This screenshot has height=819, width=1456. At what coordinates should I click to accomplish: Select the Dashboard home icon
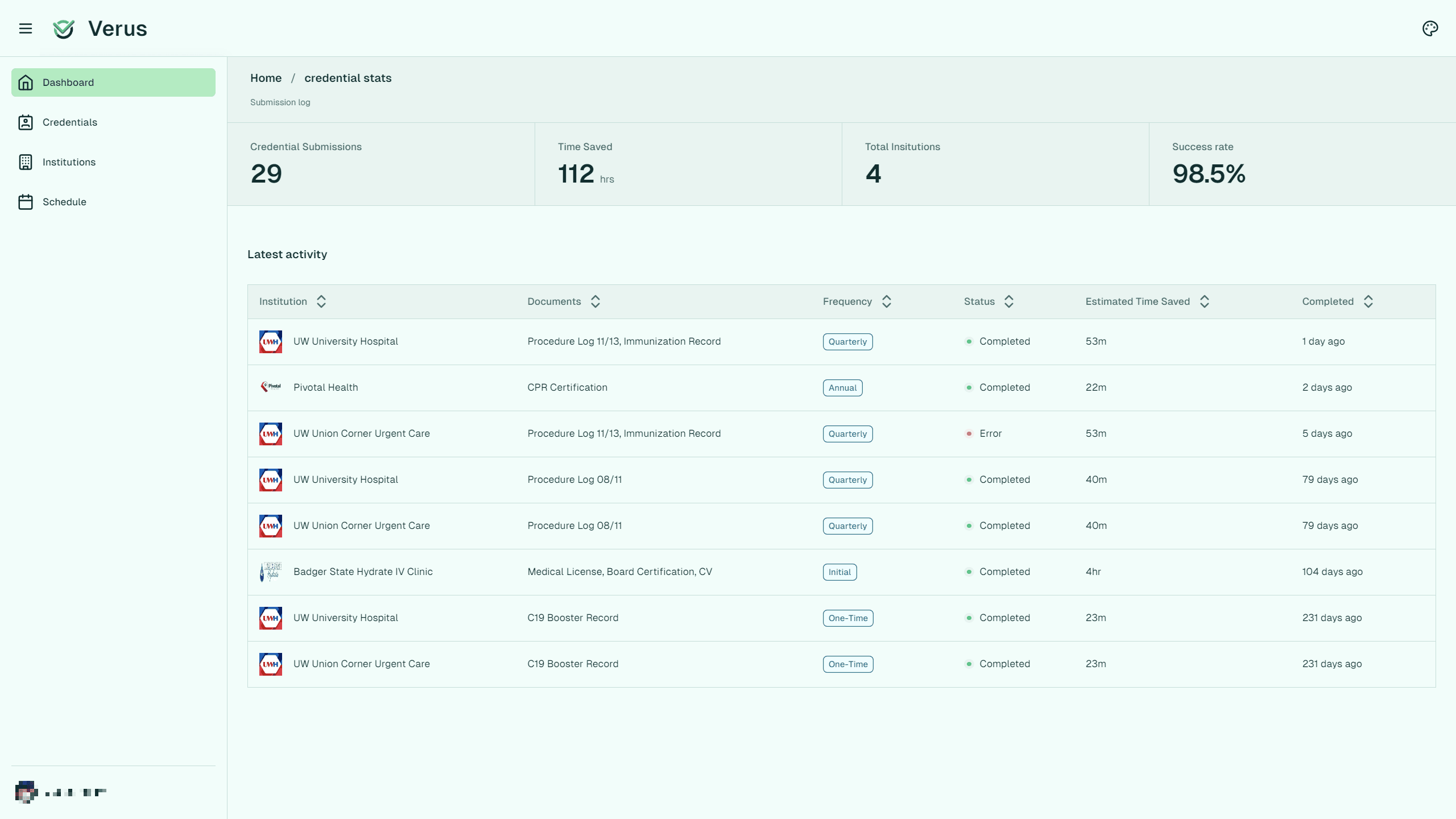[26, 82]
